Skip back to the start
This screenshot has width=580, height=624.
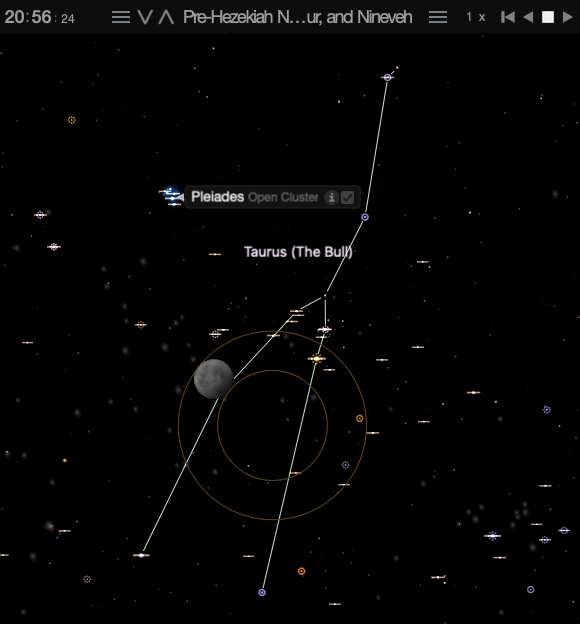[x=508, y=17]
